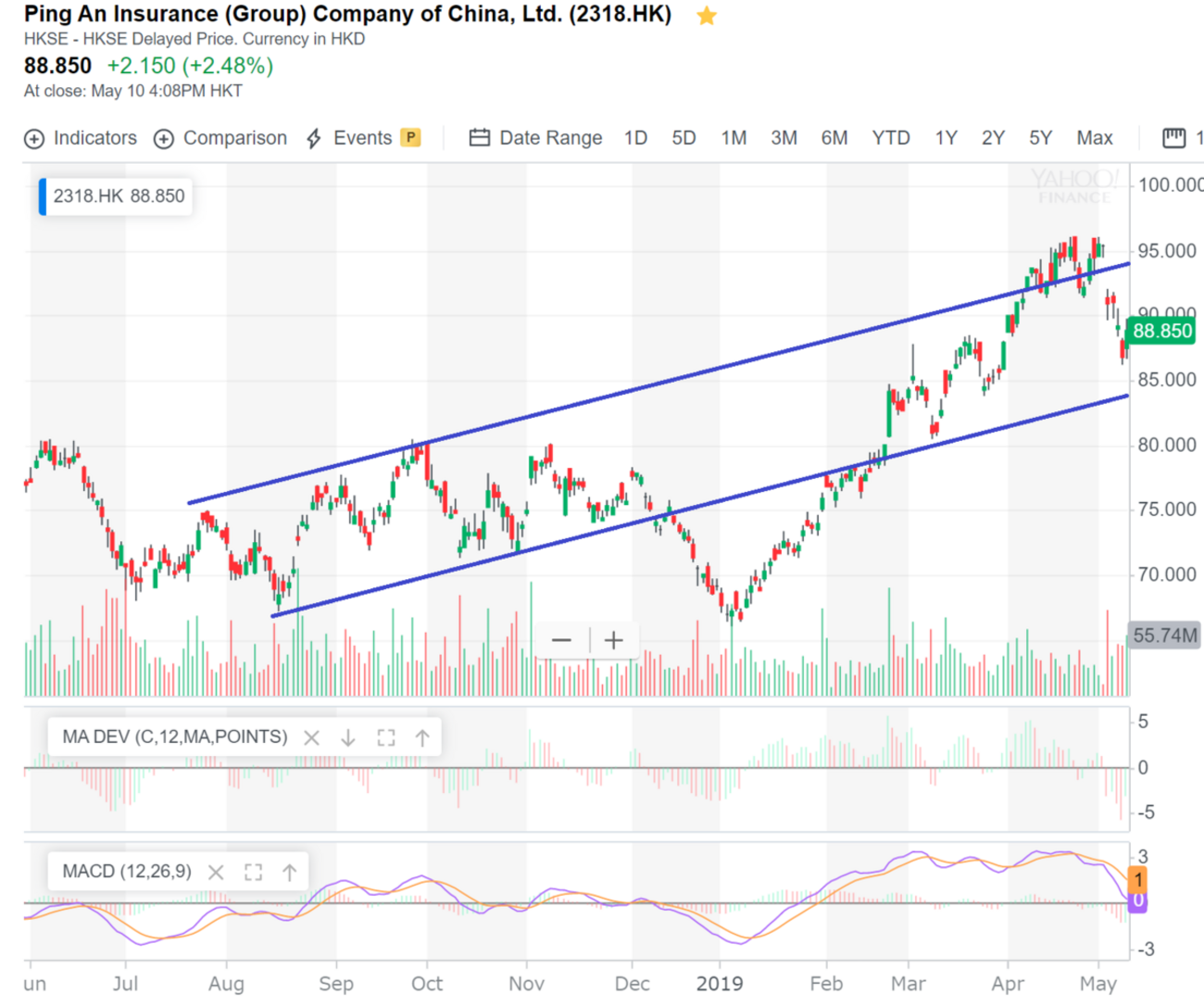Image resolution: width=1204 pixels, height=1007 pixels.
Task: Click the Feb label on time axis
Action: [x=826, y=983]
